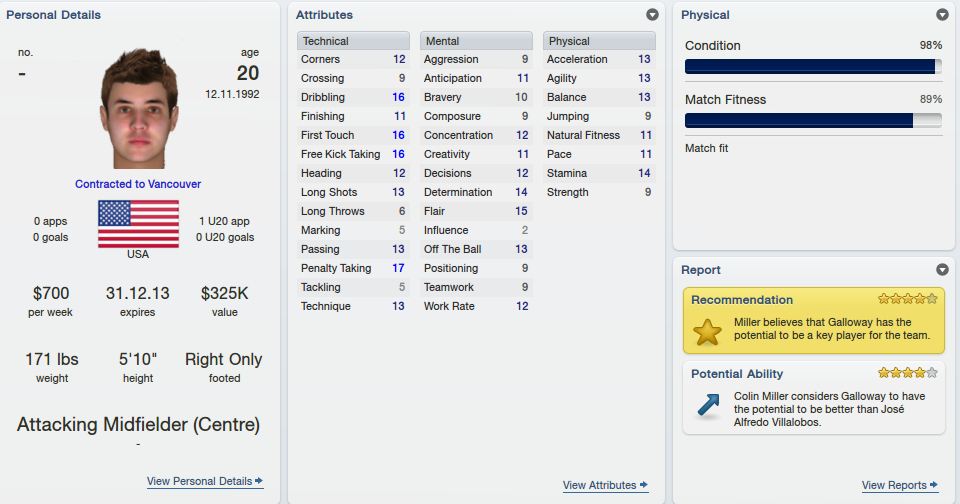Open the Physical panel dropdown arrow

coord(942,15)
